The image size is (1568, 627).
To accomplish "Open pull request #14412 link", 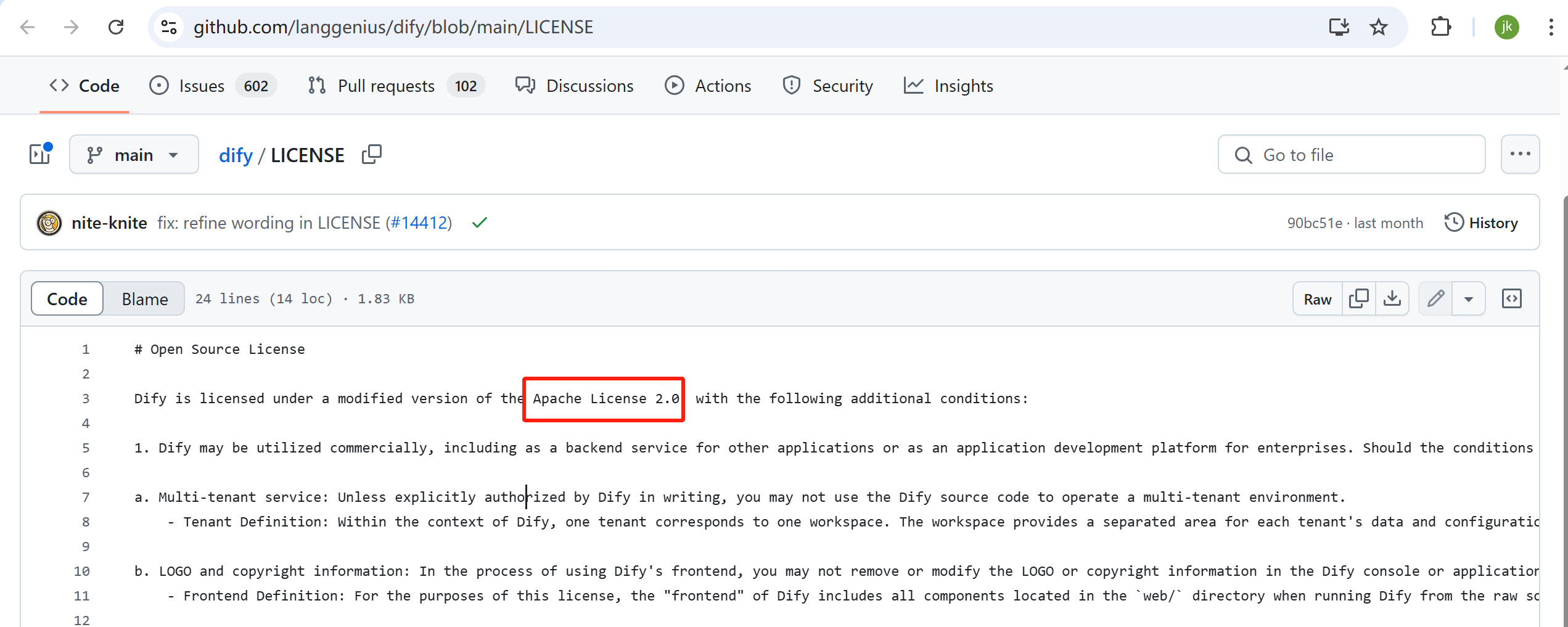I will [419, 223].
